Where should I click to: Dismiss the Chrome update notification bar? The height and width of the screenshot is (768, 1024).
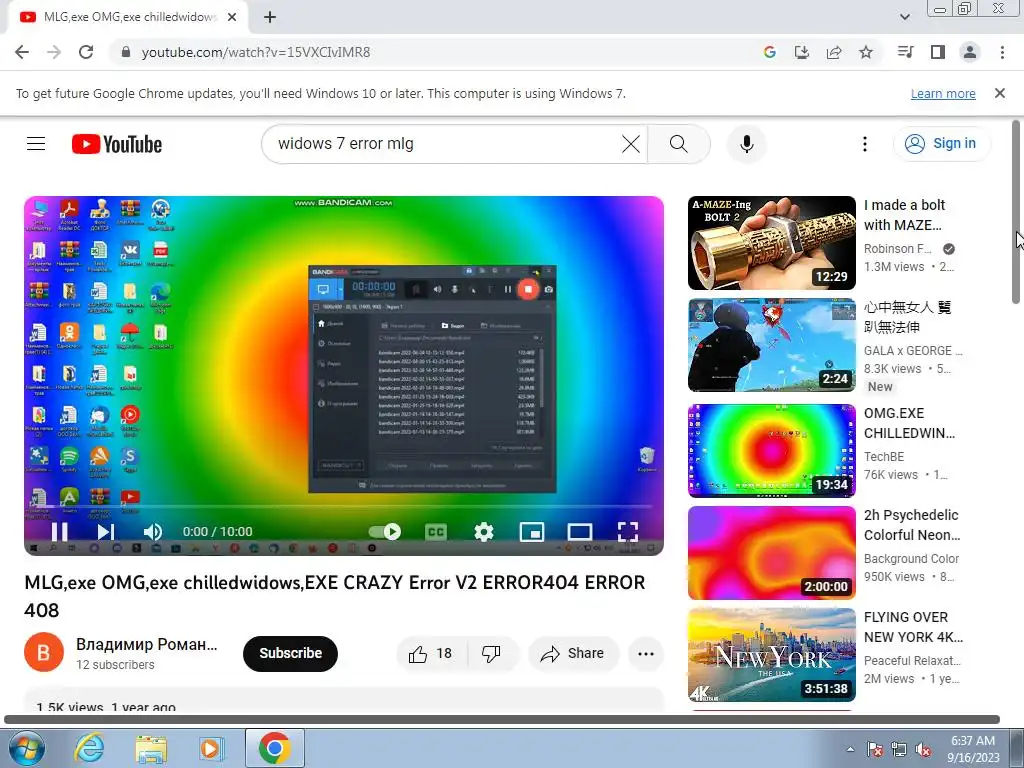click(1000, 93)
